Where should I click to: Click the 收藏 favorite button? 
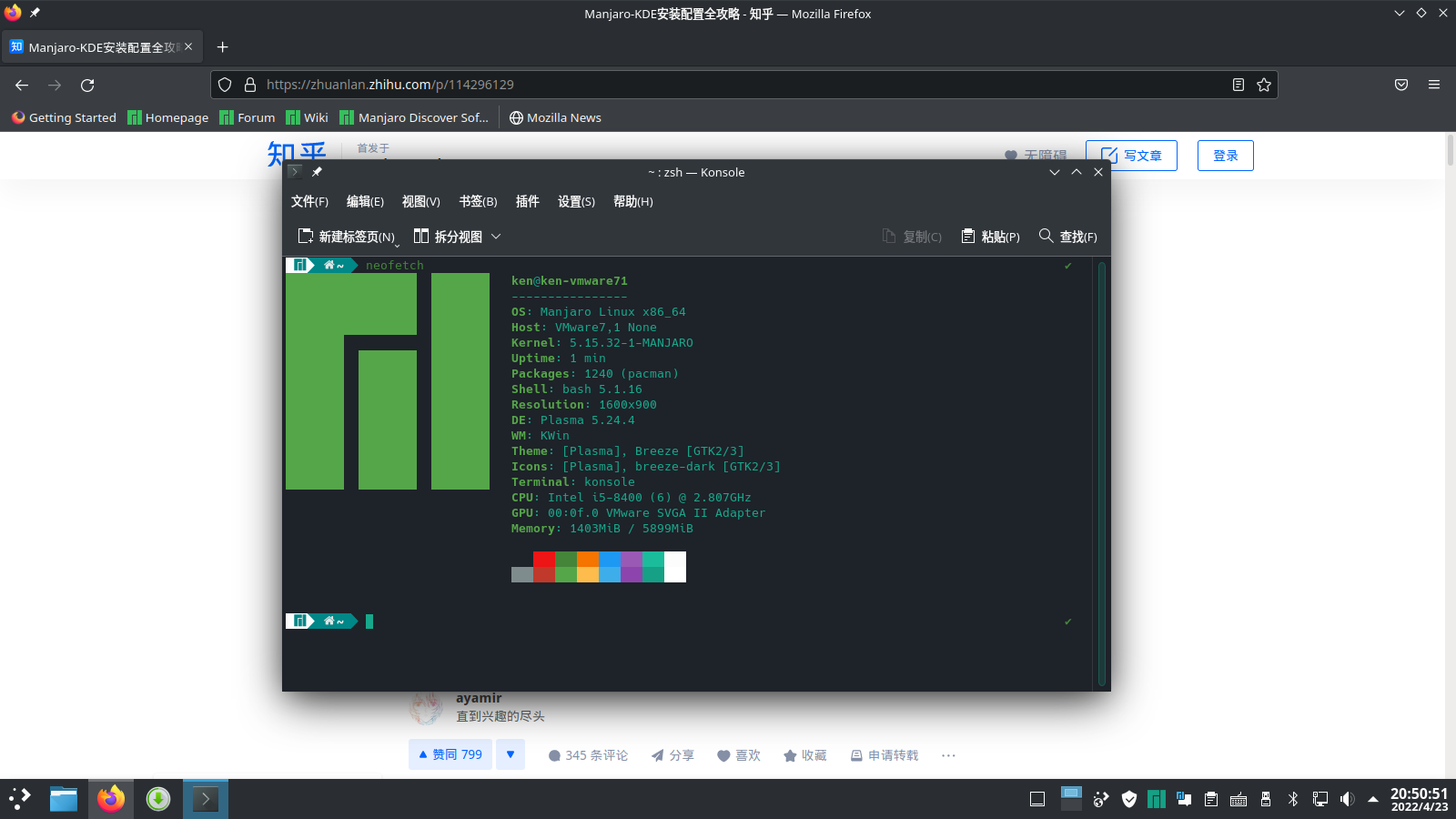[805, 755]
